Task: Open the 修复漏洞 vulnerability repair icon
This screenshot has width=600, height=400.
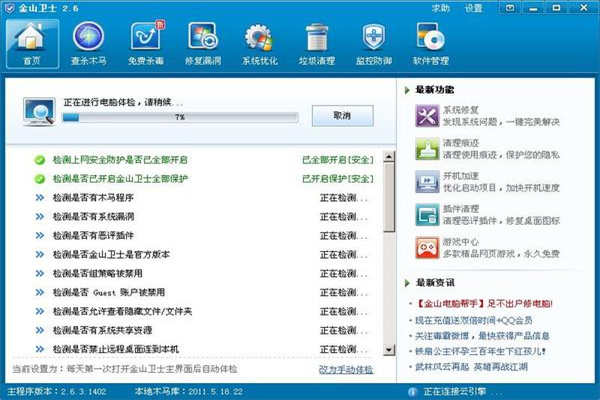Action: pyautogui.click(x=203, y=37)
